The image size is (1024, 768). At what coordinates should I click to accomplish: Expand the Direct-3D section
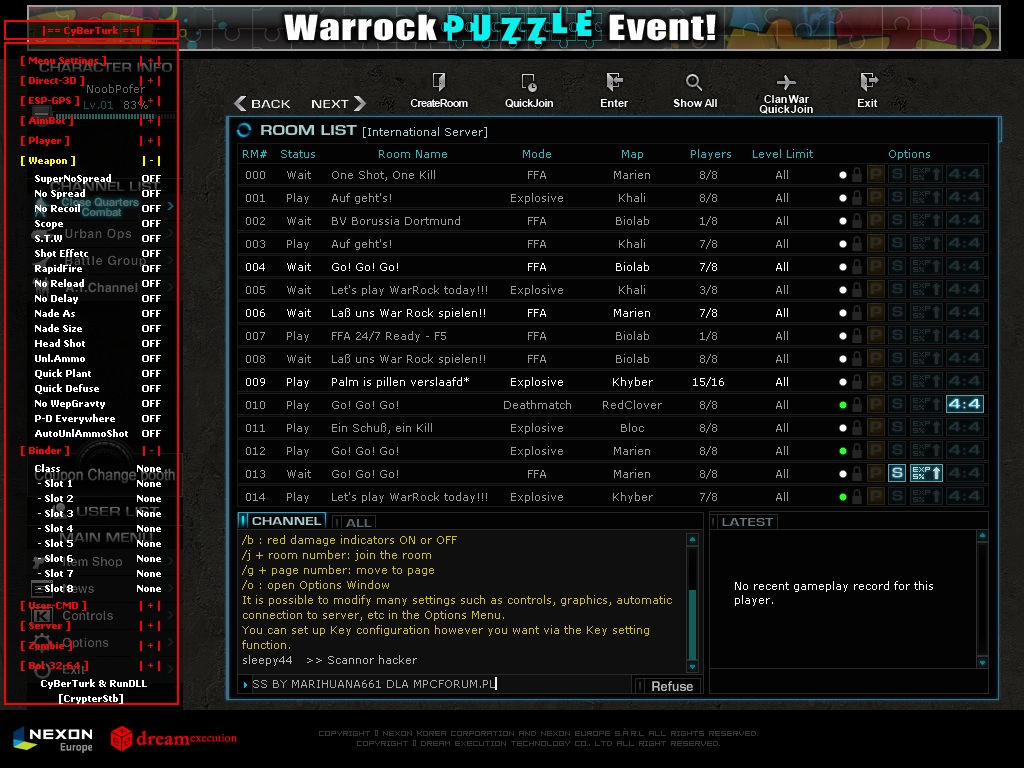click(x=150, y=81)
